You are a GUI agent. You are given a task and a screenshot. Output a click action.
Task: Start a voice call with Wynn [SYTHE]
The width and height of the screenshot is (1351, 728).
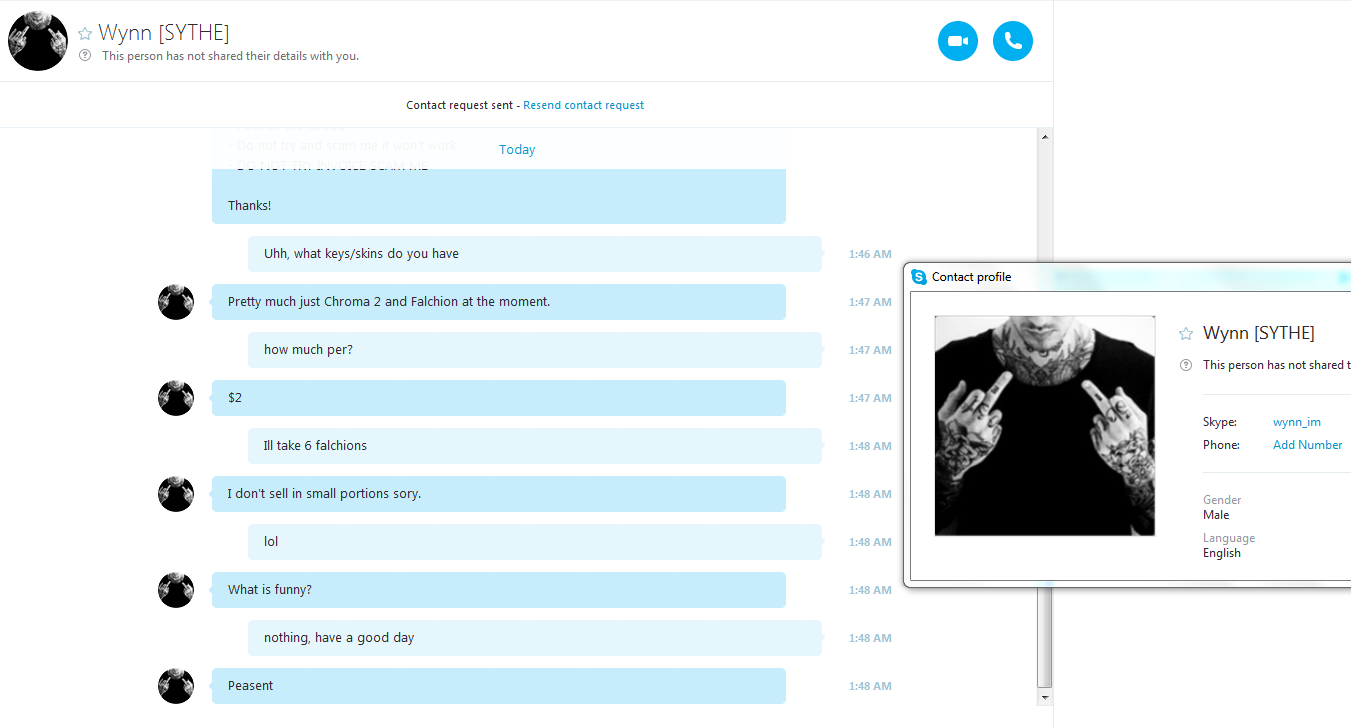[1013, 41]
